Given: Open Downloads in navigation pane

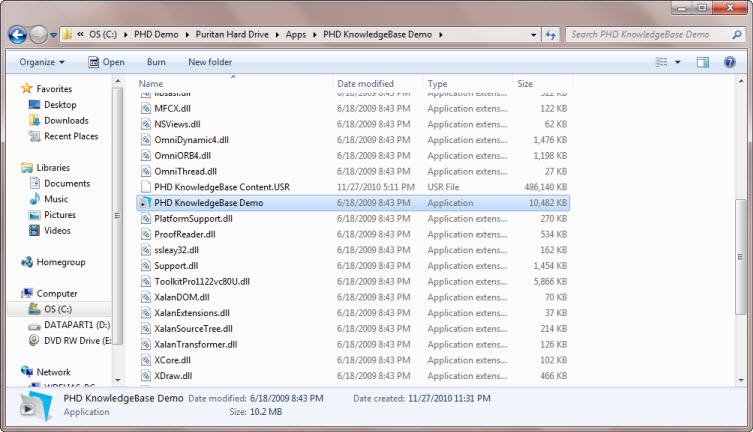Looking at the screenshot, I should [66, 120].
